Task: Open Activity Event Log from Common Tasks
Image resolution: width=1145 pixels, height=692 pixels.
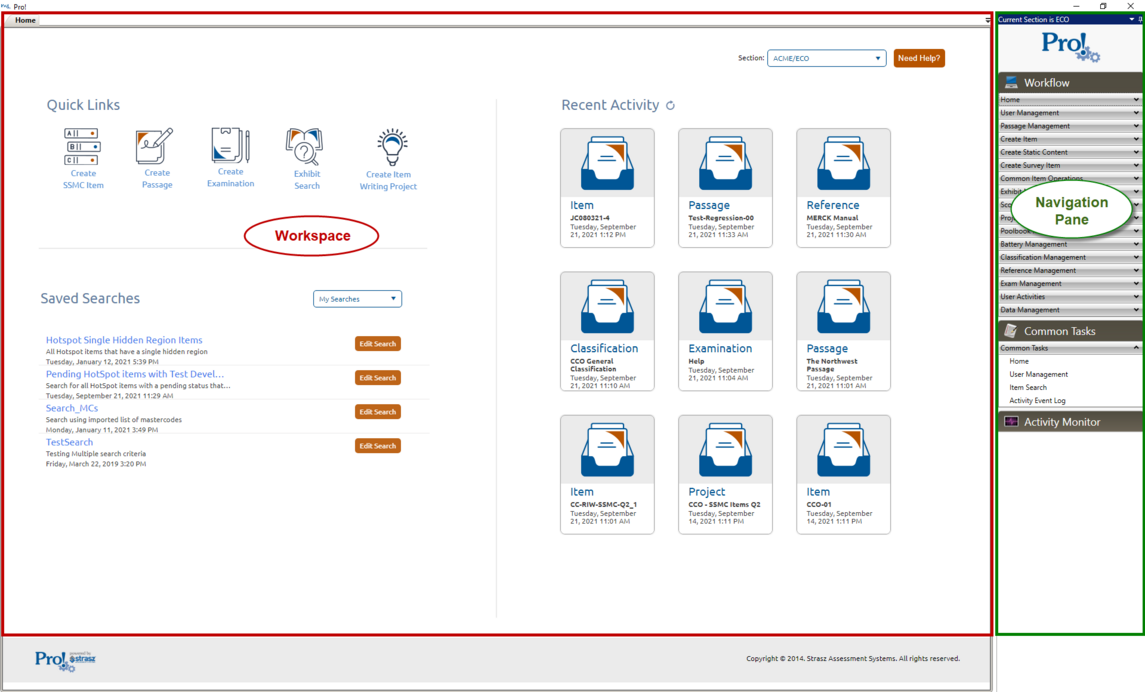Action: (x=1037, y=401)
